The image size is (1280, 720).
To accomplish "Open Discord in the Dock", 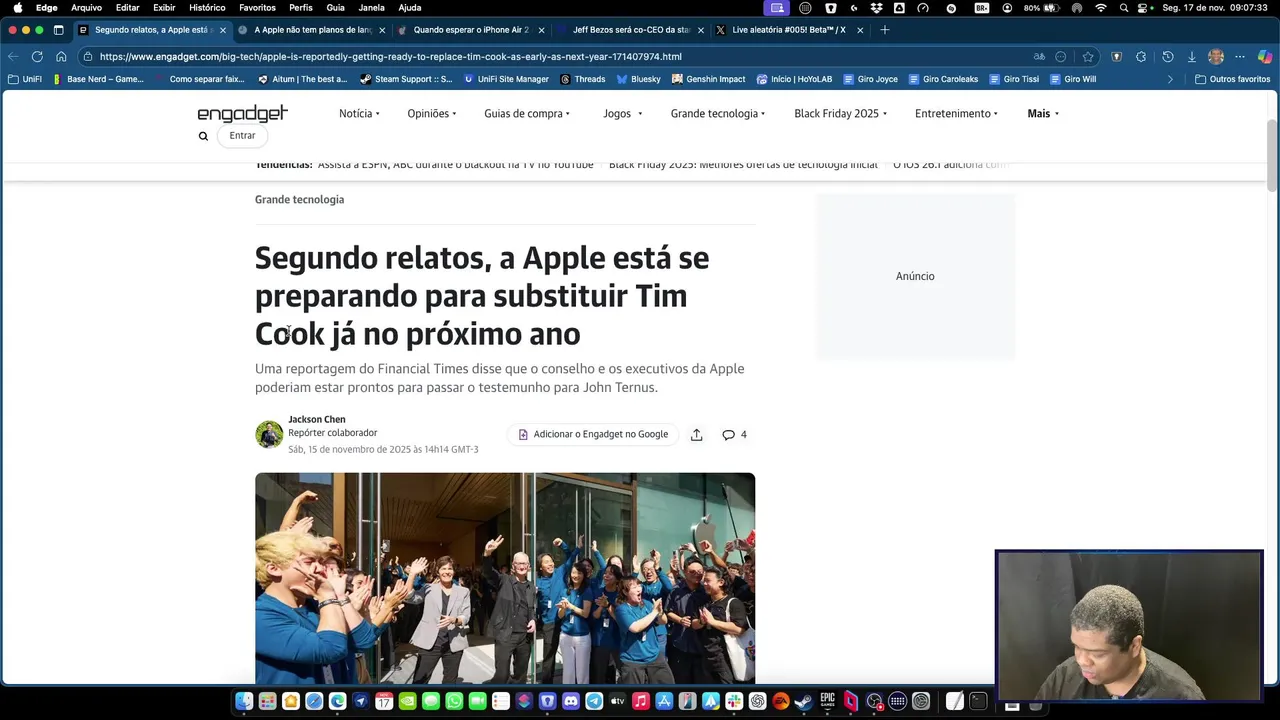I will pos(570,701).
